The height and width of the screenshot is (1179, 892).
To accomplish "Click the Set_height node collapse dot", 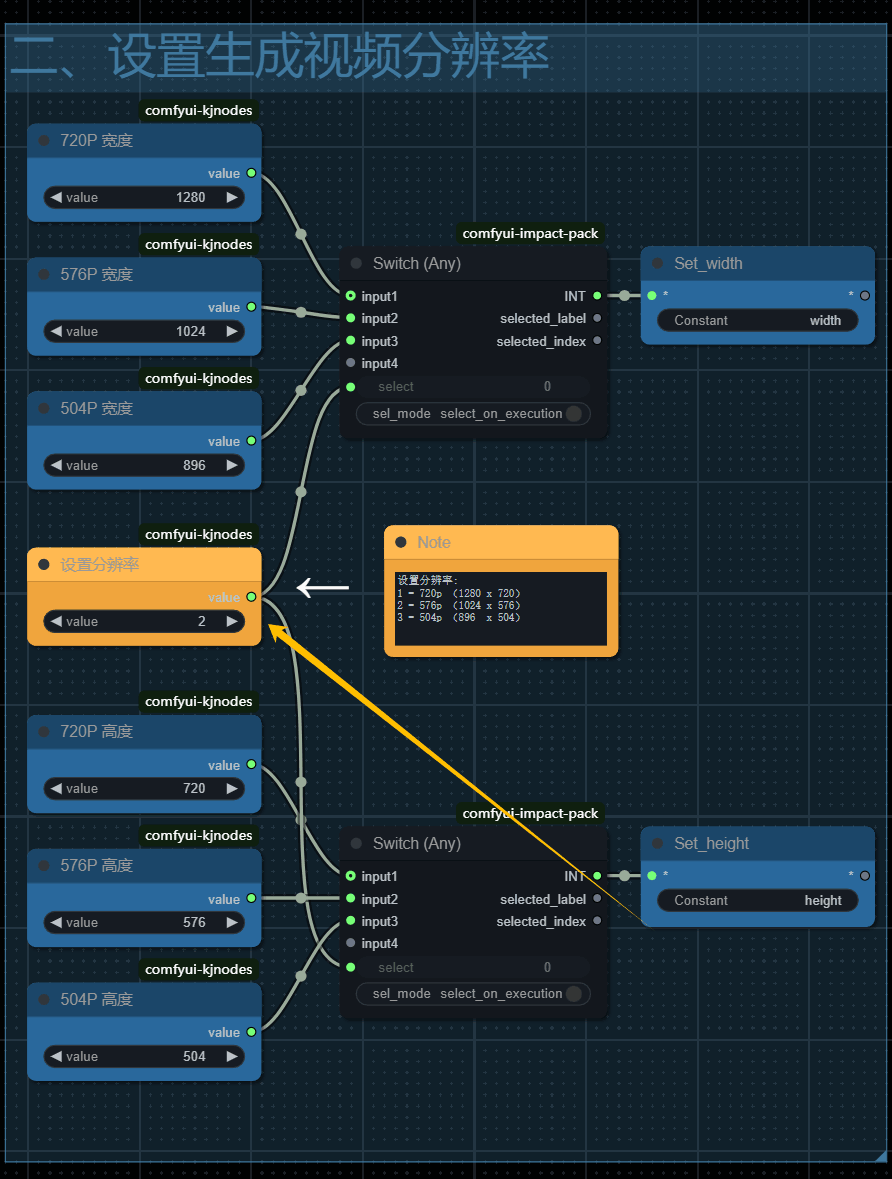I will [657, 844].
